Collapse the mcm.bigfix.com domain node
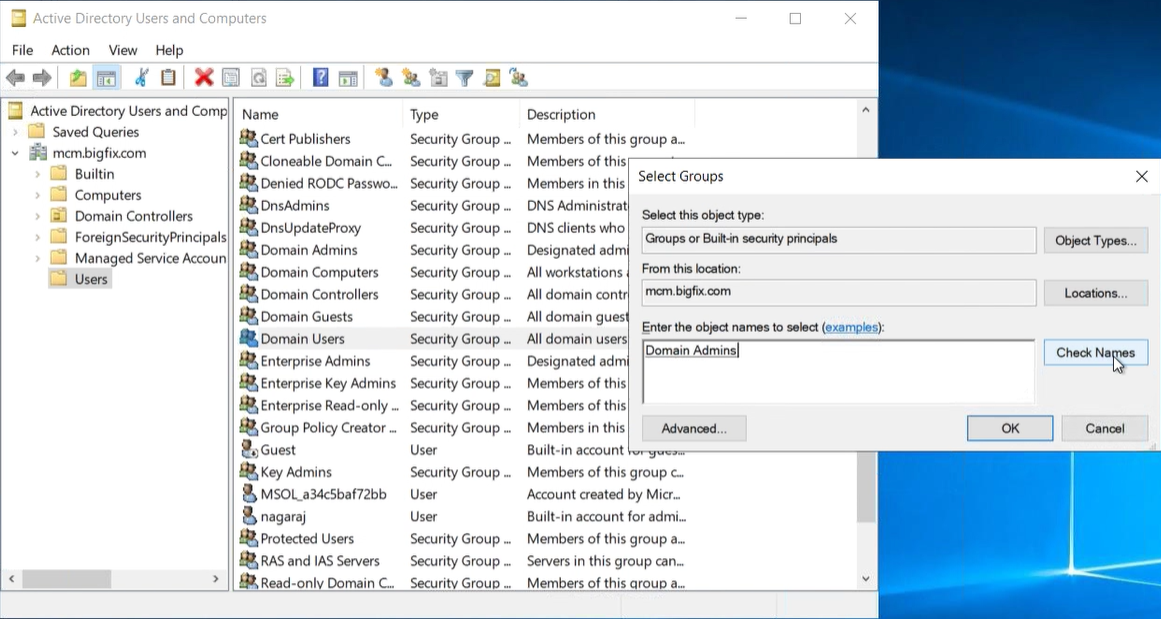Screen dimensions: 1161x619 pyautogui.click(x=15, y=153)
